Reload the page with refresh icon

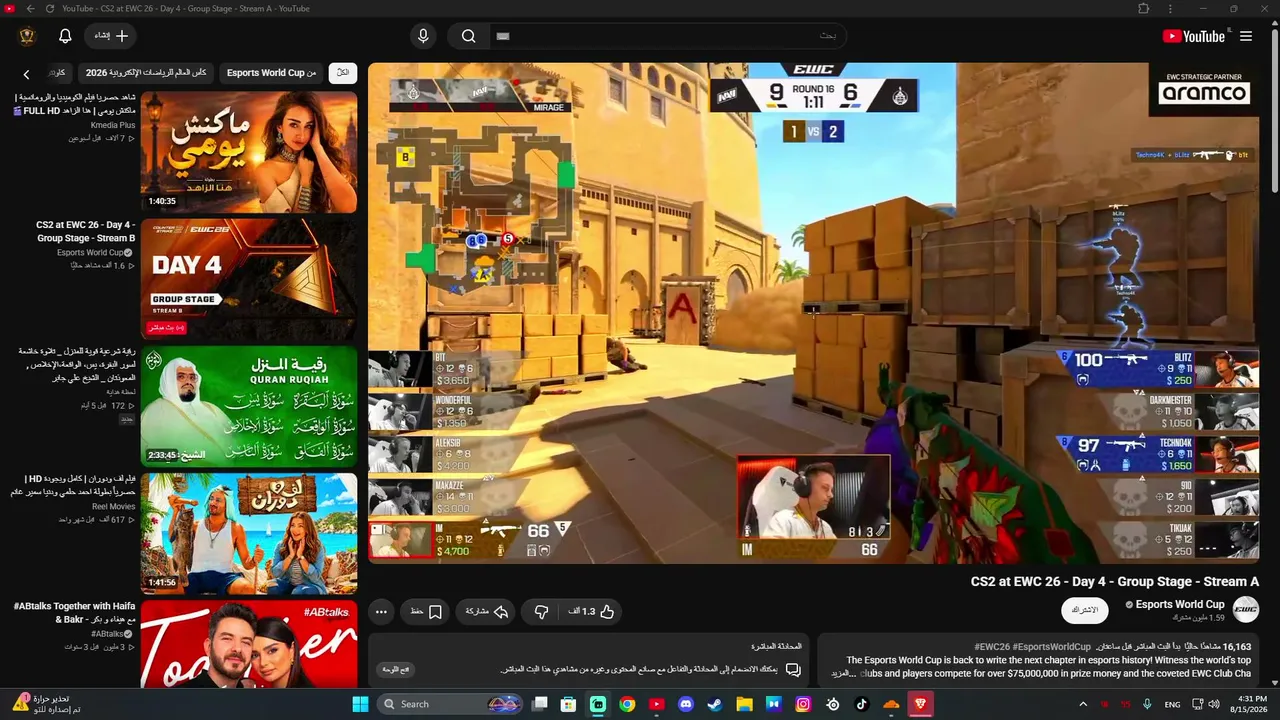click(49, 9)
